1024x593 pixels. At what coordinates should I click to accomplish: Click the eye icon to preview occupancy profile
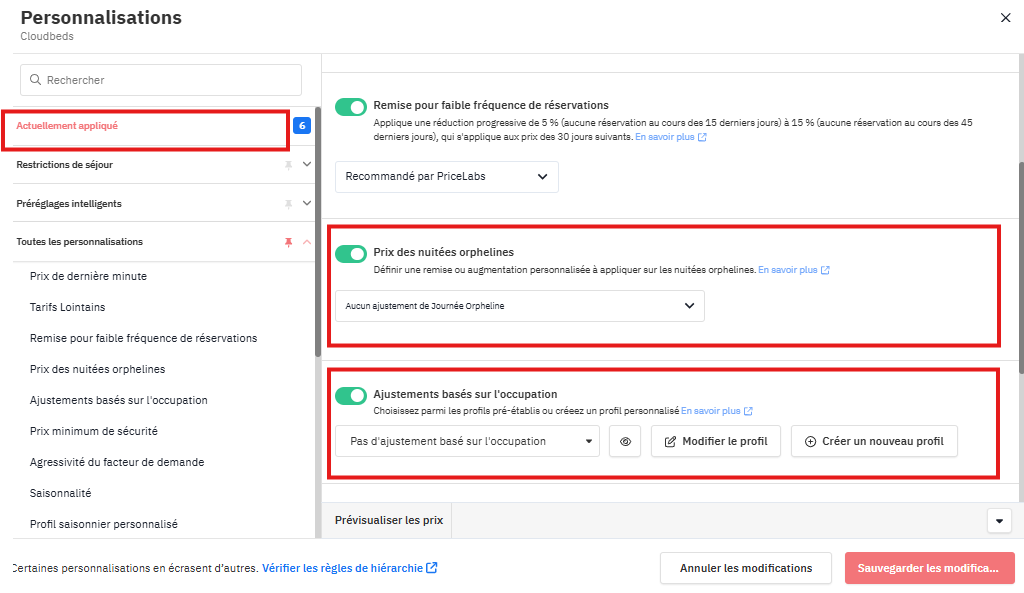tap(625, 441)
